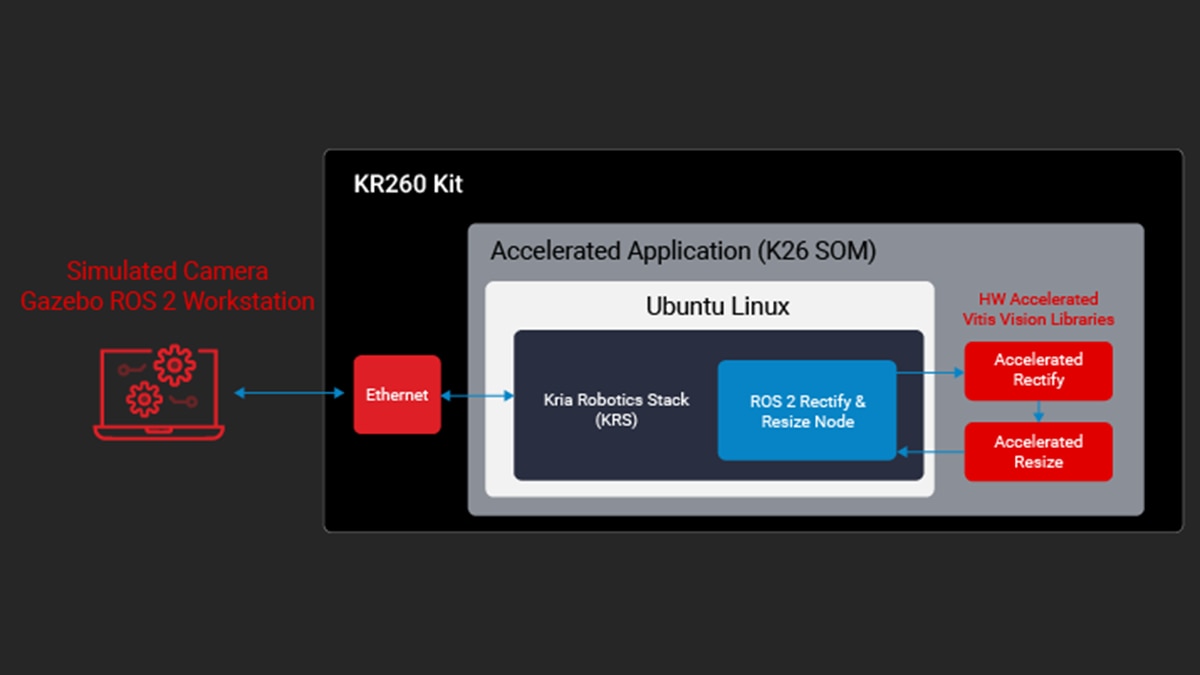Click the Accelerated Resize box
The height and width of the screenshot is (675, 1200).
coord(1038,452)
